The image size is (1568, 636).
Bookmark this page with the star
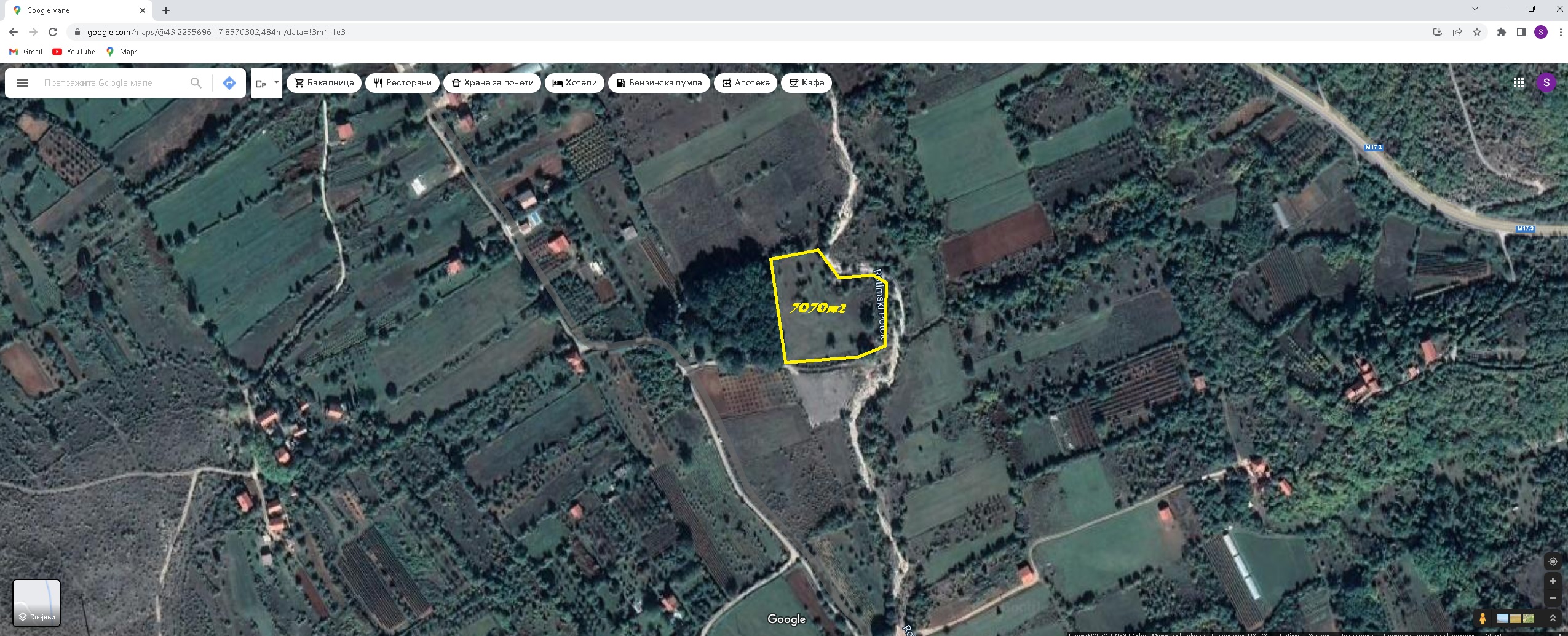tap(1477, 32)
